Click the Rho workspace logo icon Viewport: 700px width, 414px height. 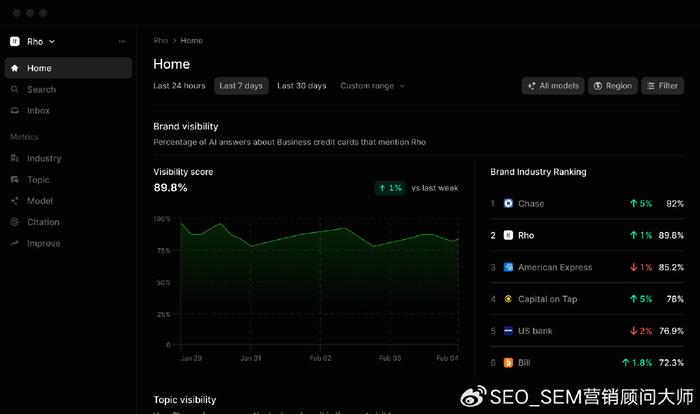coord(15,42)
